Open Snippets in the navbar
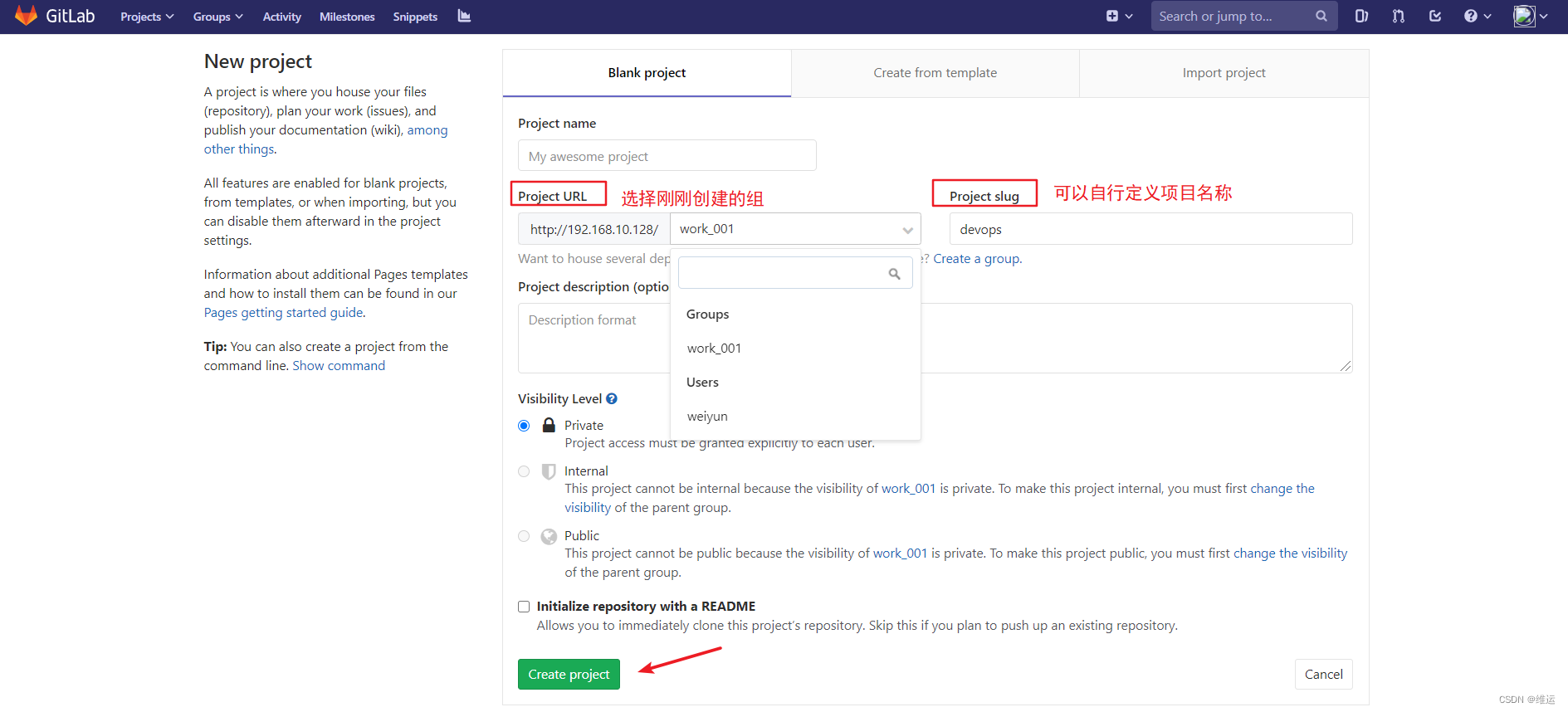 coord(415,17)
